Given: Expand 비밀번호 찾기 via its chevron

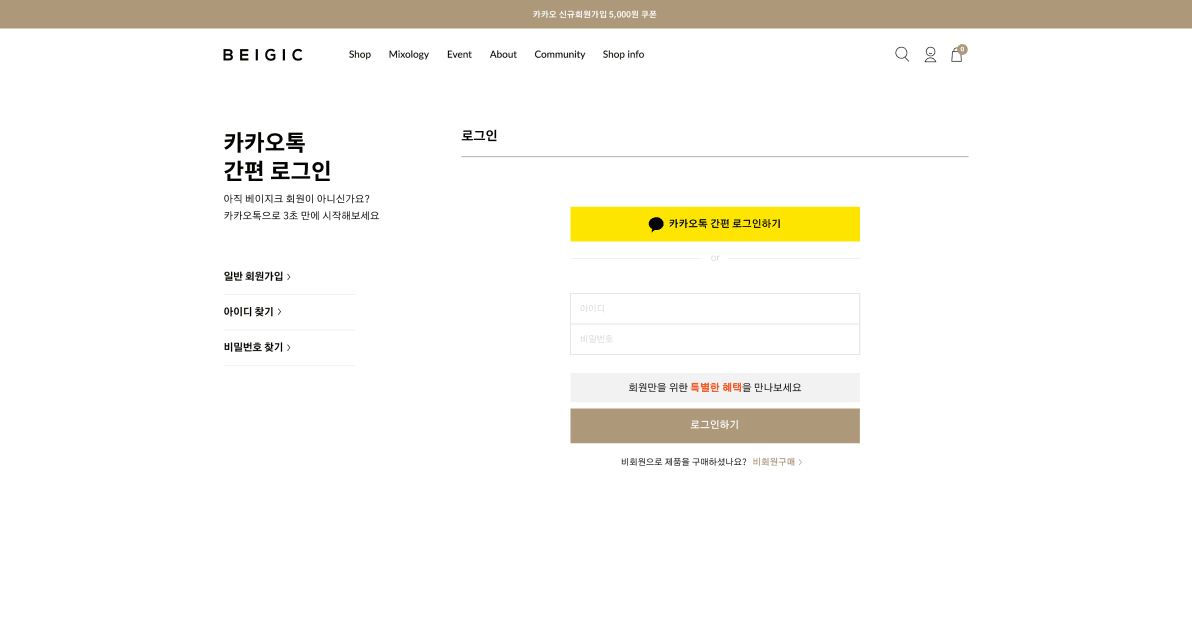Looking at the screenshot, I should 289,347.
